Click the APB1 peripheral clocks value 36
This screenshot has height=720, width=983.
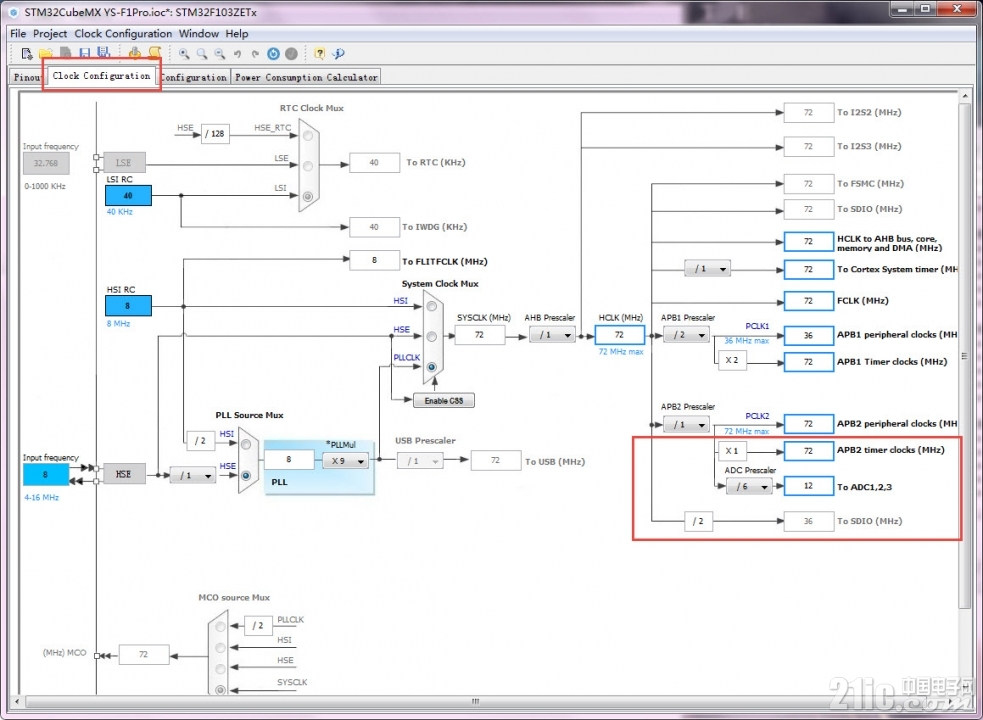(x=809, y=335)
